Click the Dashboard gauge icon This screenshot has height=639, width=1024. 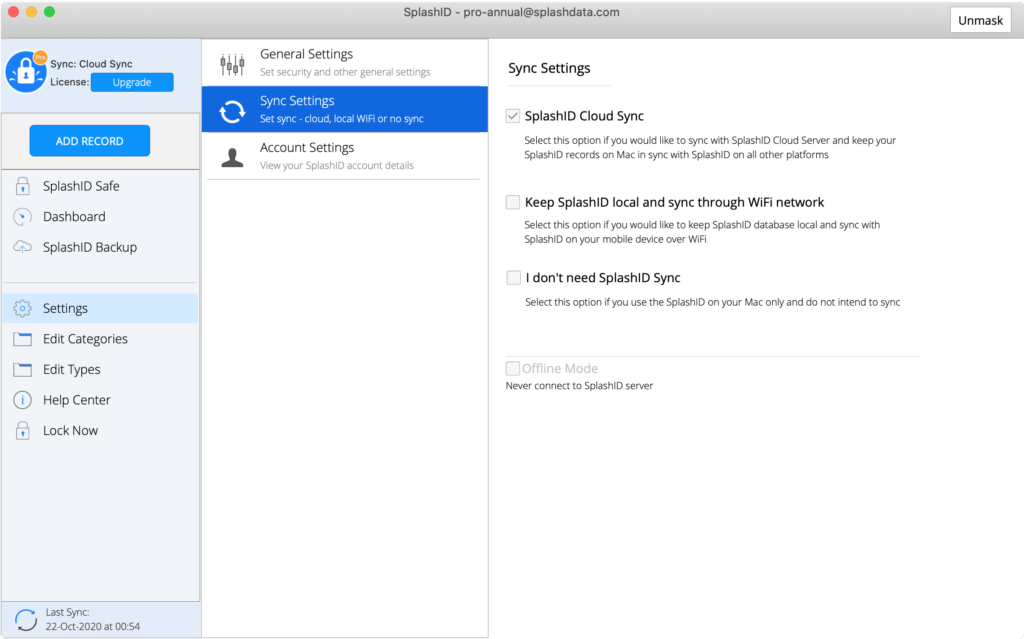click(x=22, y=217)
